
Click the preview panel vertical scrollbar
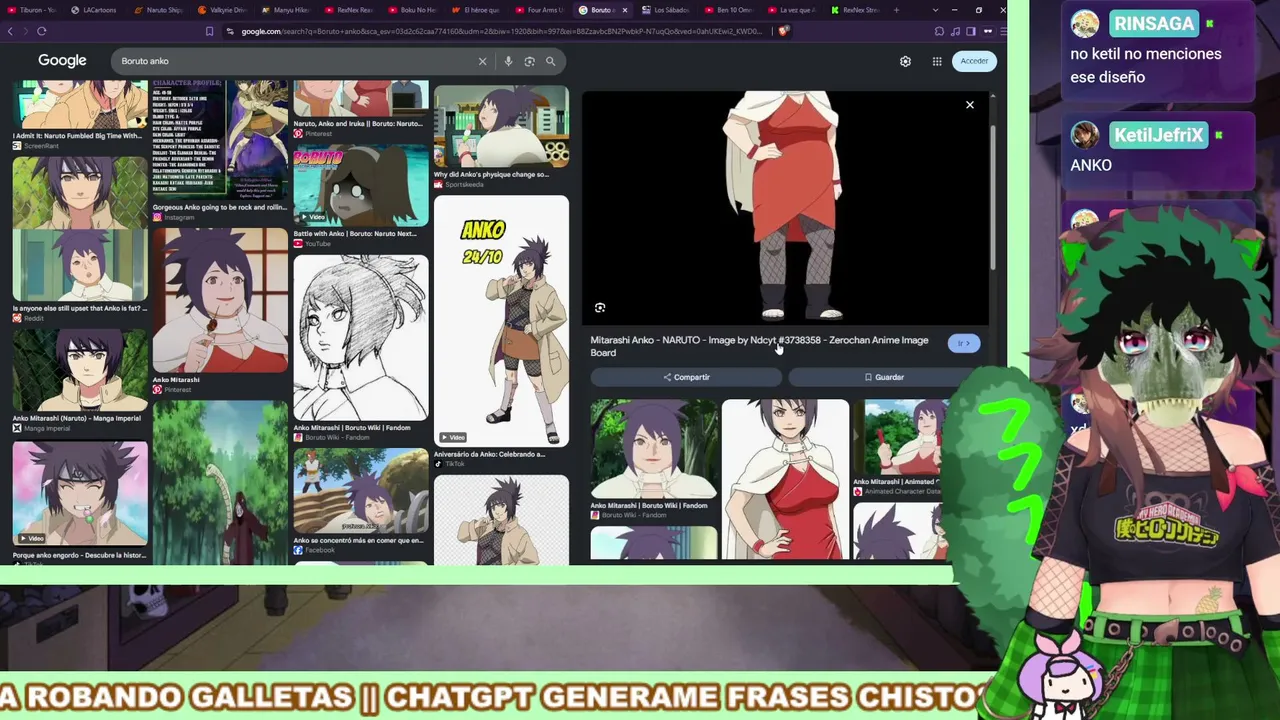coord(993,198)
